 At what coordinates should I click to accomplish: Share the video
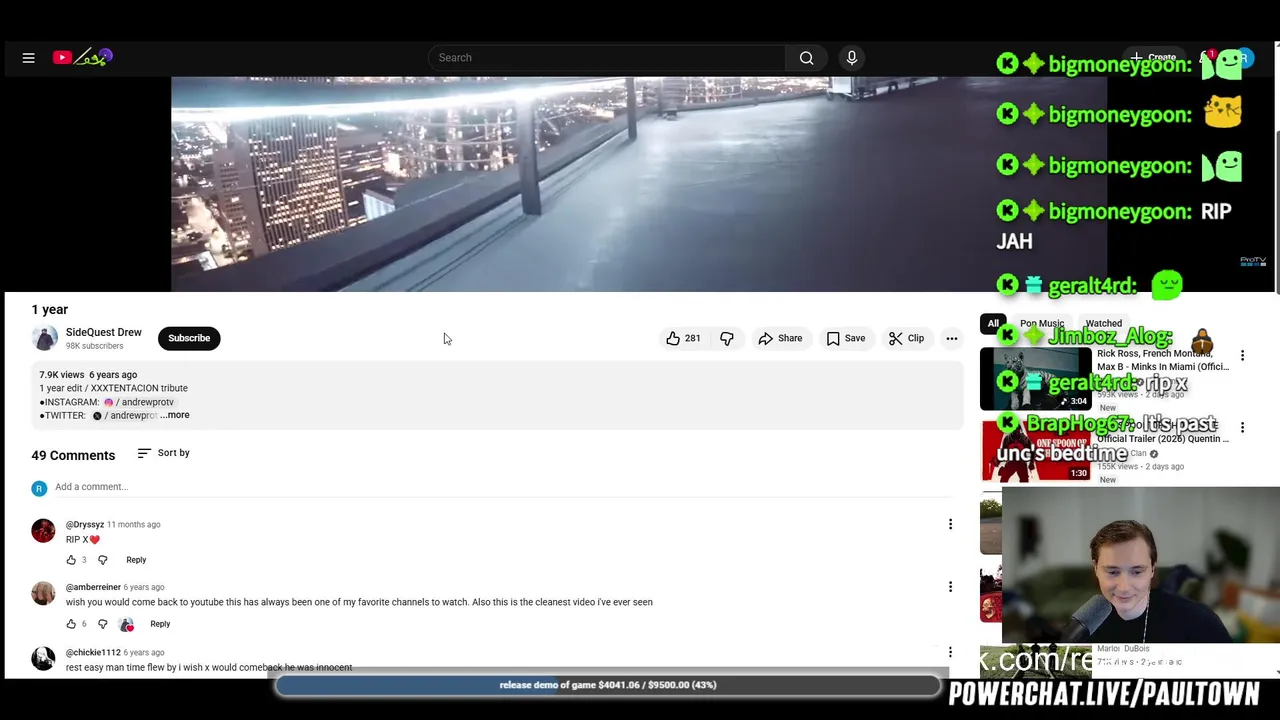point(780,338)
